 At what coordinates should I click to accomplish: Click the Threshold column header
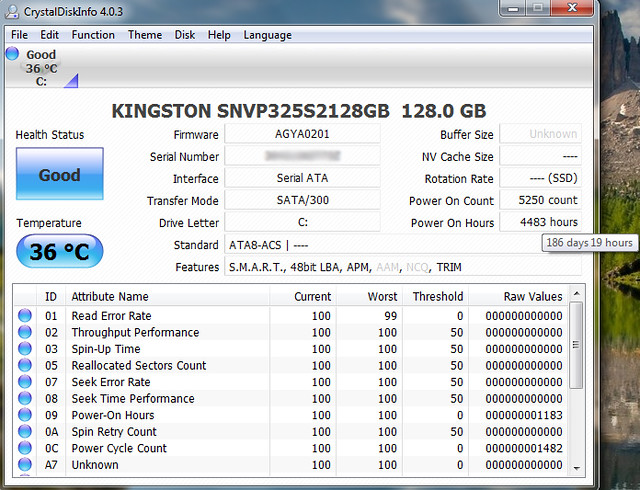click(x=436, y=296)
